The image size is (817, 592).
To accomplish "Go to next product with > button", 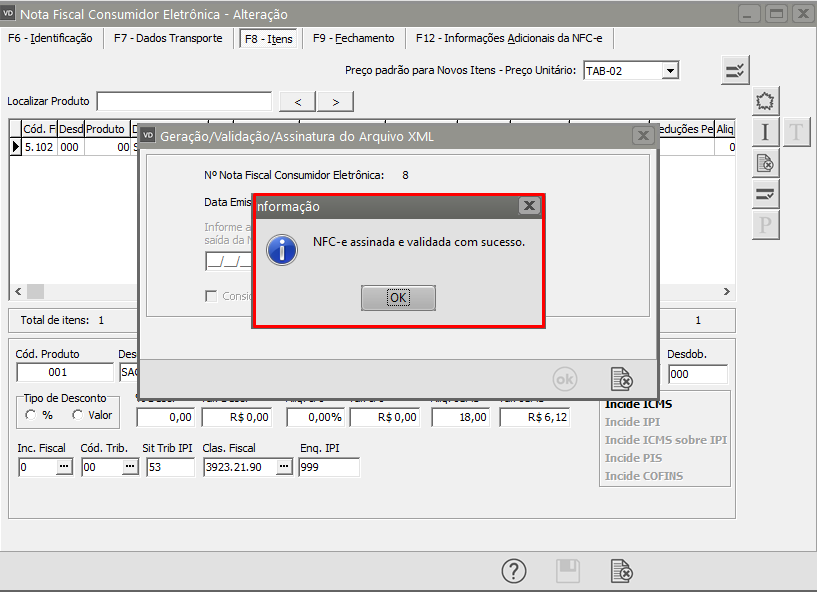I will (x=336, y=102).
